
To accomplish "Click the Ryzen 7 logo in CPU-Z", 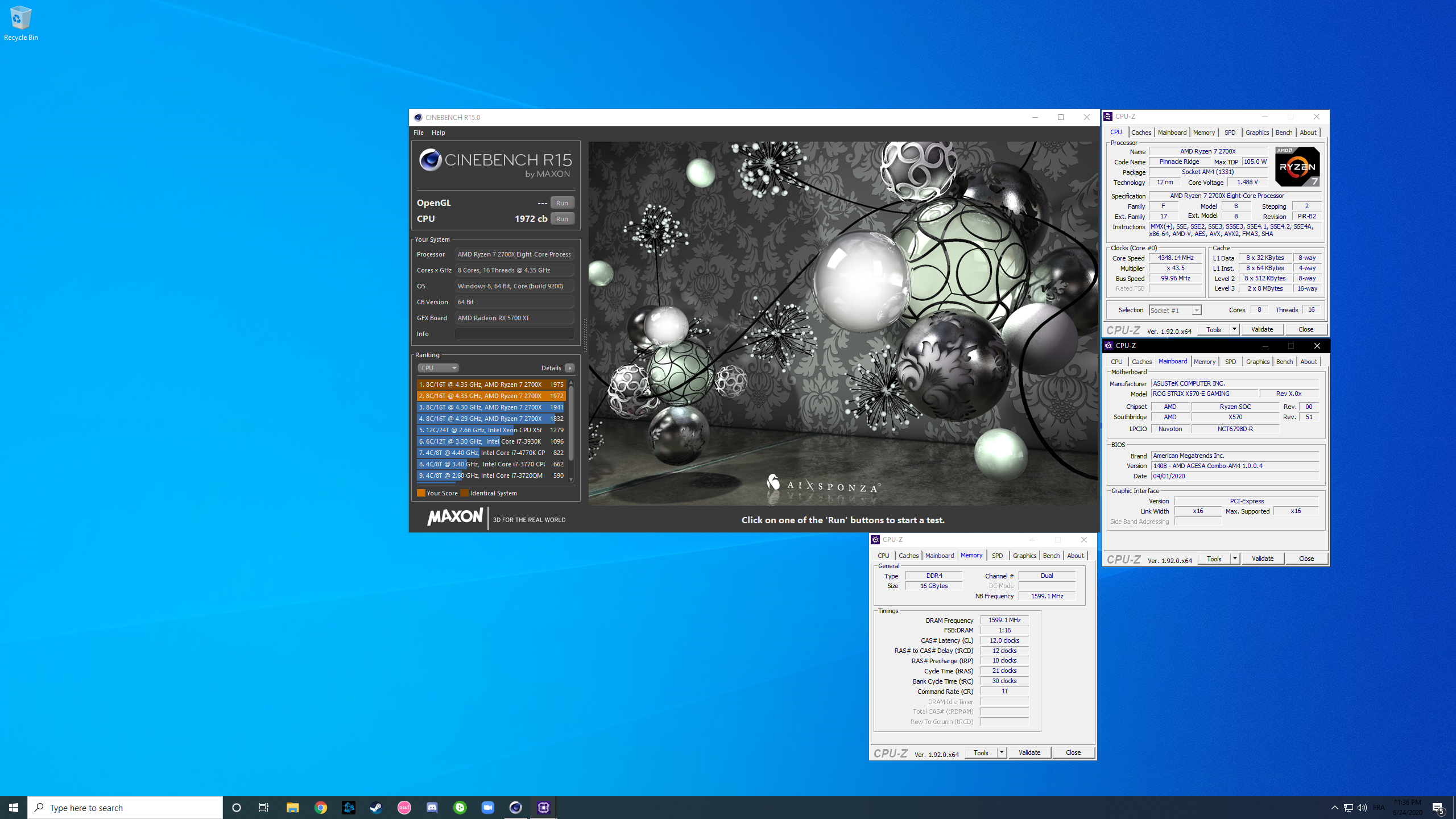I will (1297, 167).
